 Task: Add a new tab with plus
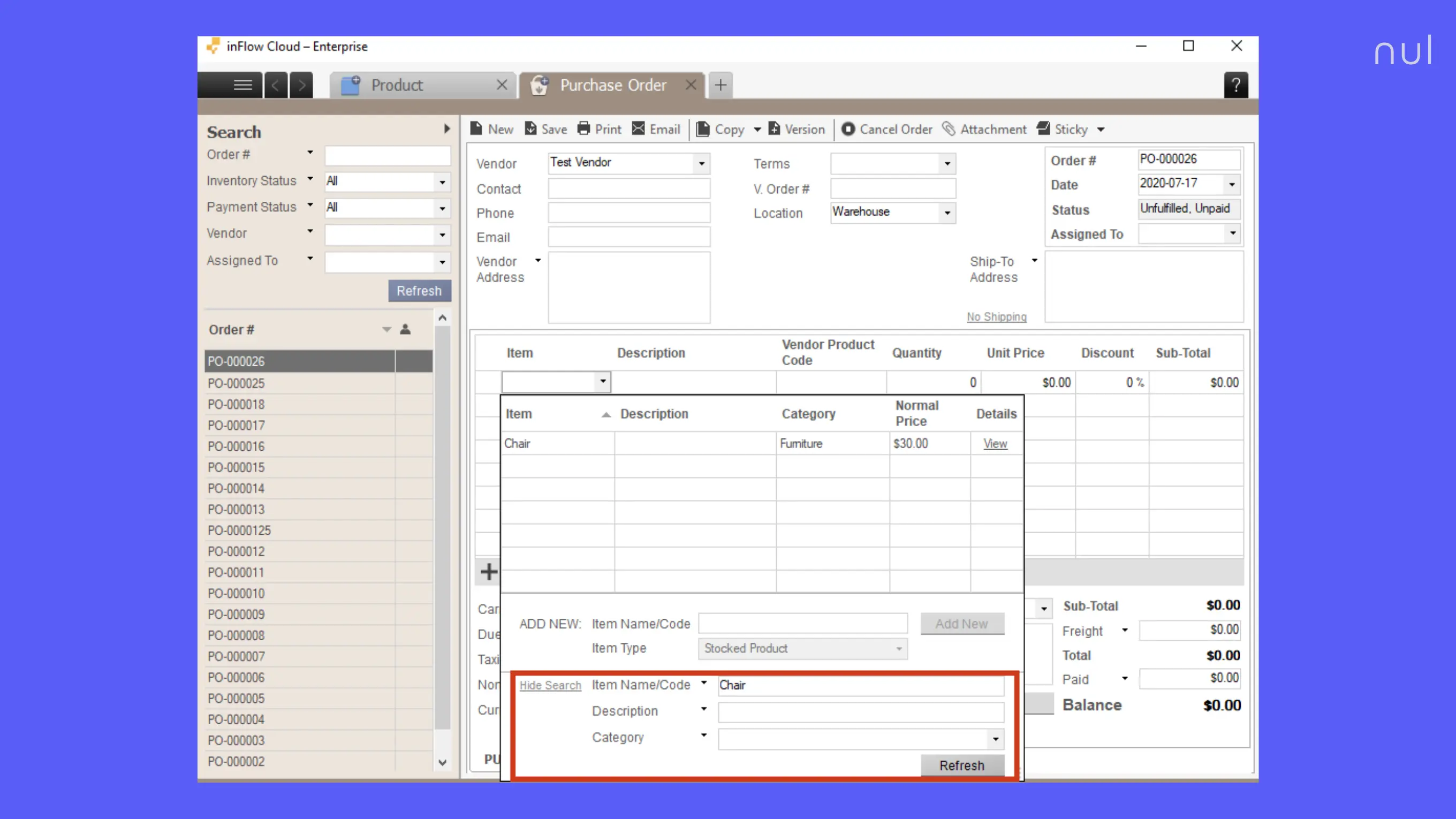point(720,85)
